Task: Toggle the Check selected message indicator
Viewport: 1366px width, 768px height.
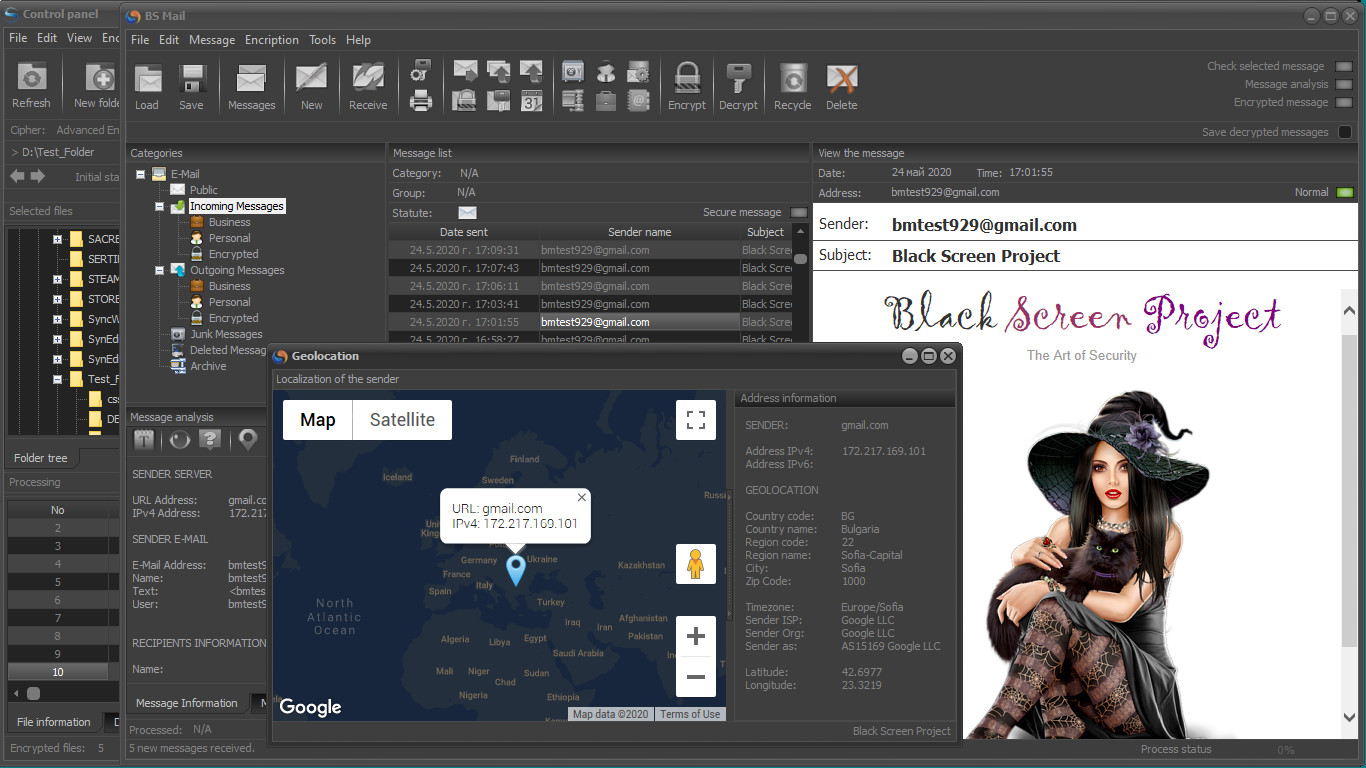Action: [1344, 67]
